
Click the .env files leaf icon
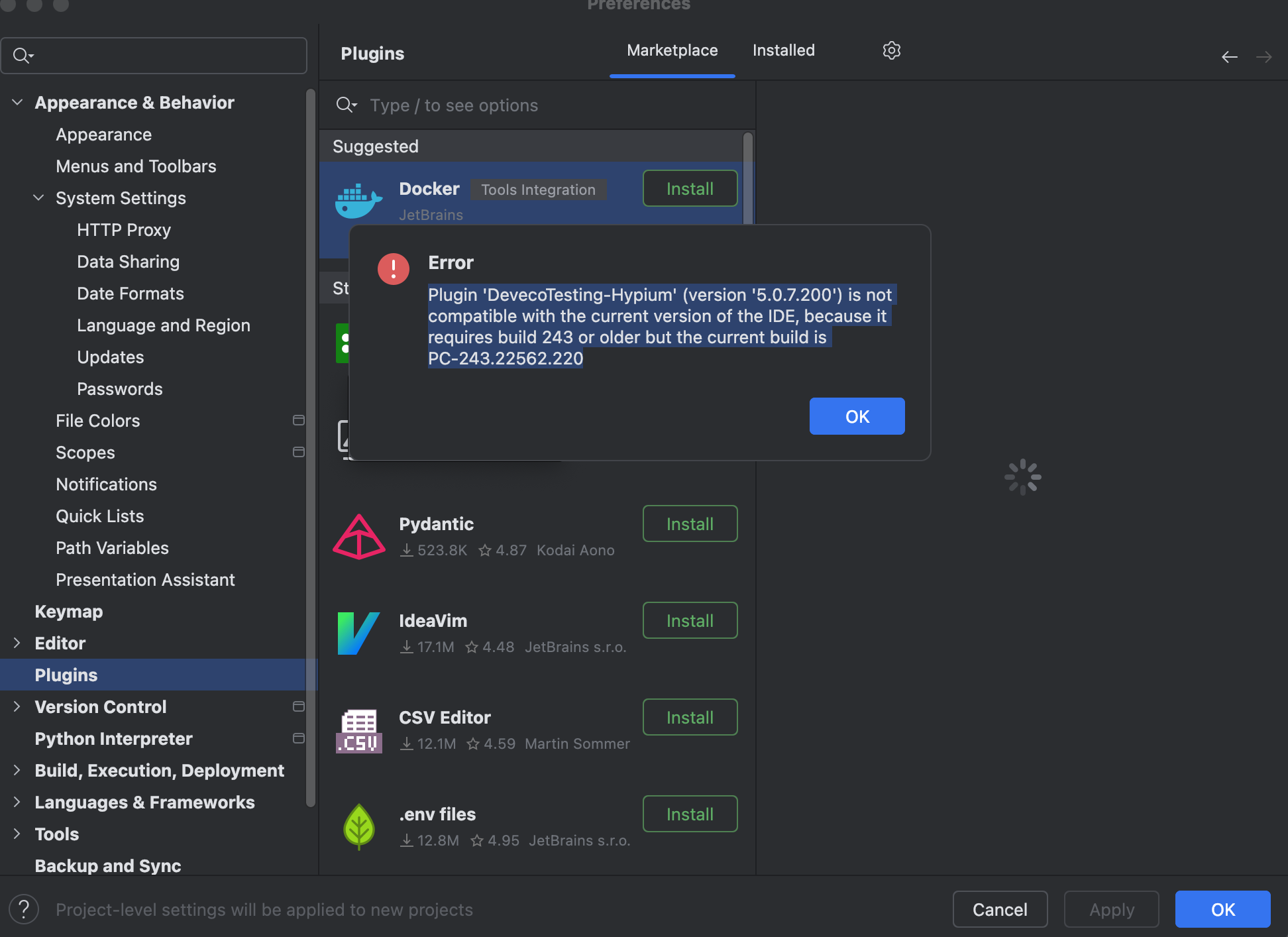pos(358,826)
